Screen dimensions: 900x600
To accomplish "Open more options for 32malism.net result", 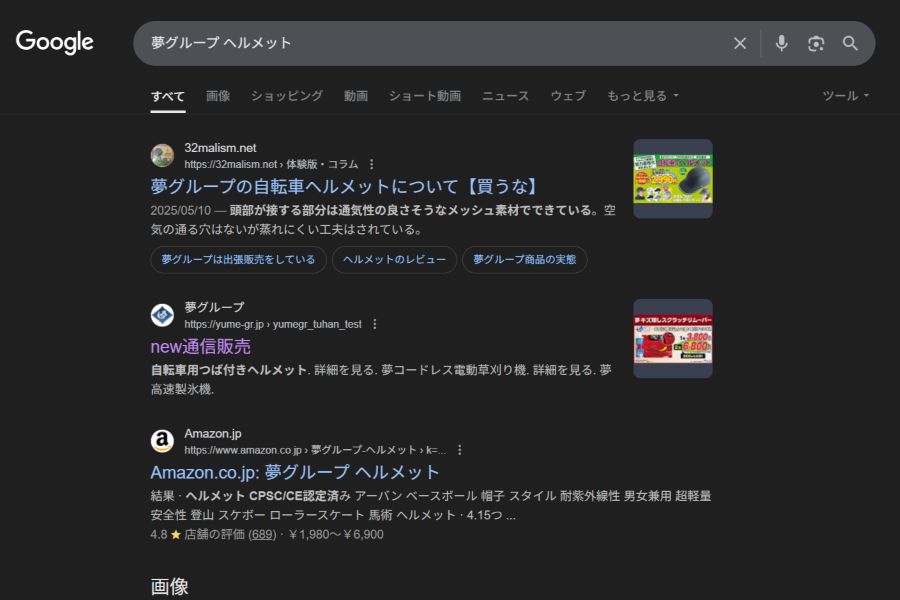I will tap(372, 164).
